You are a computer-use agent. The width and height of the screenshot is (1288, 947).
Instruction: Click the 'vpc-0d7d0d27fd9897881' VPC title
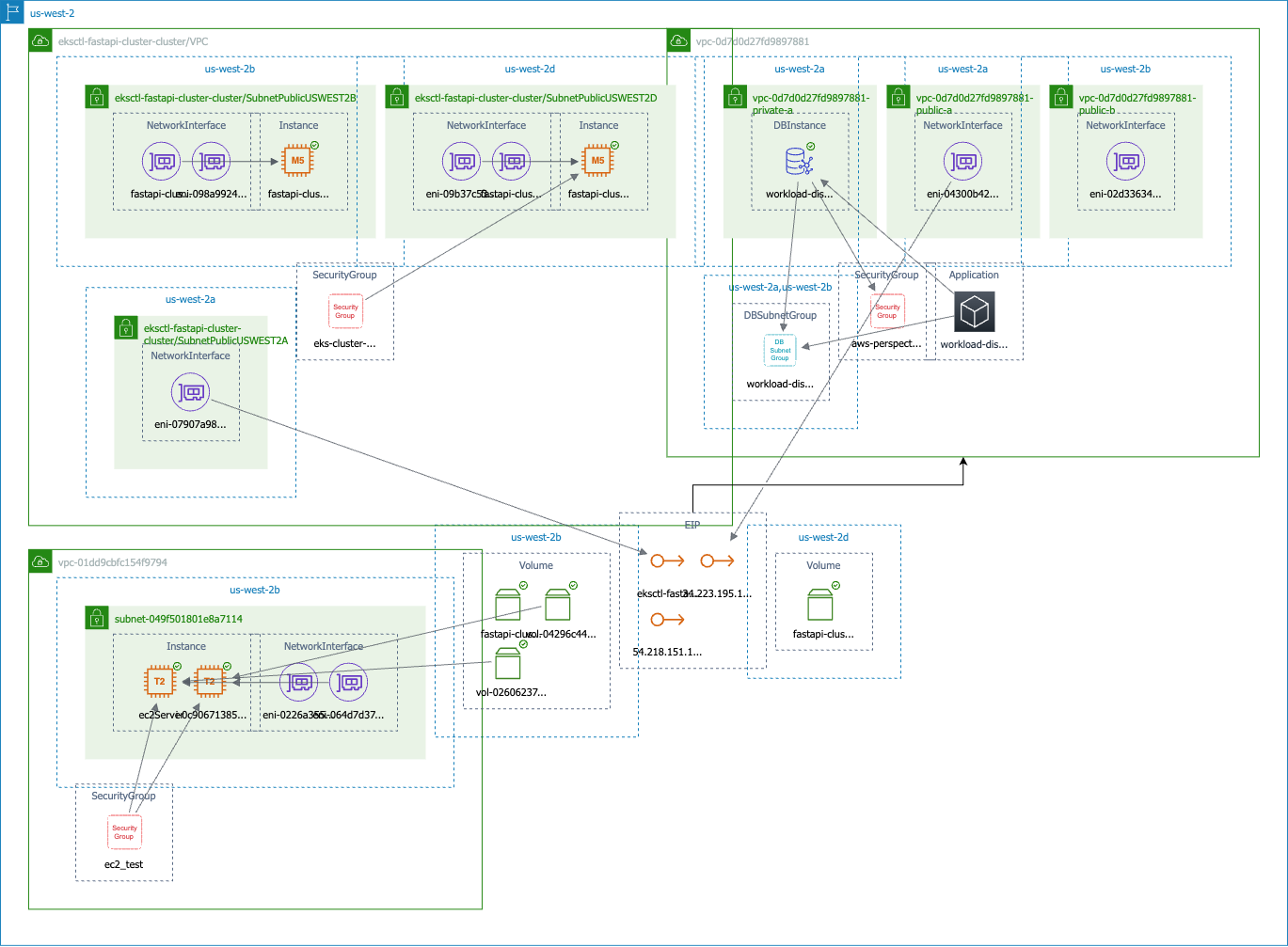(x=753, y=41)
